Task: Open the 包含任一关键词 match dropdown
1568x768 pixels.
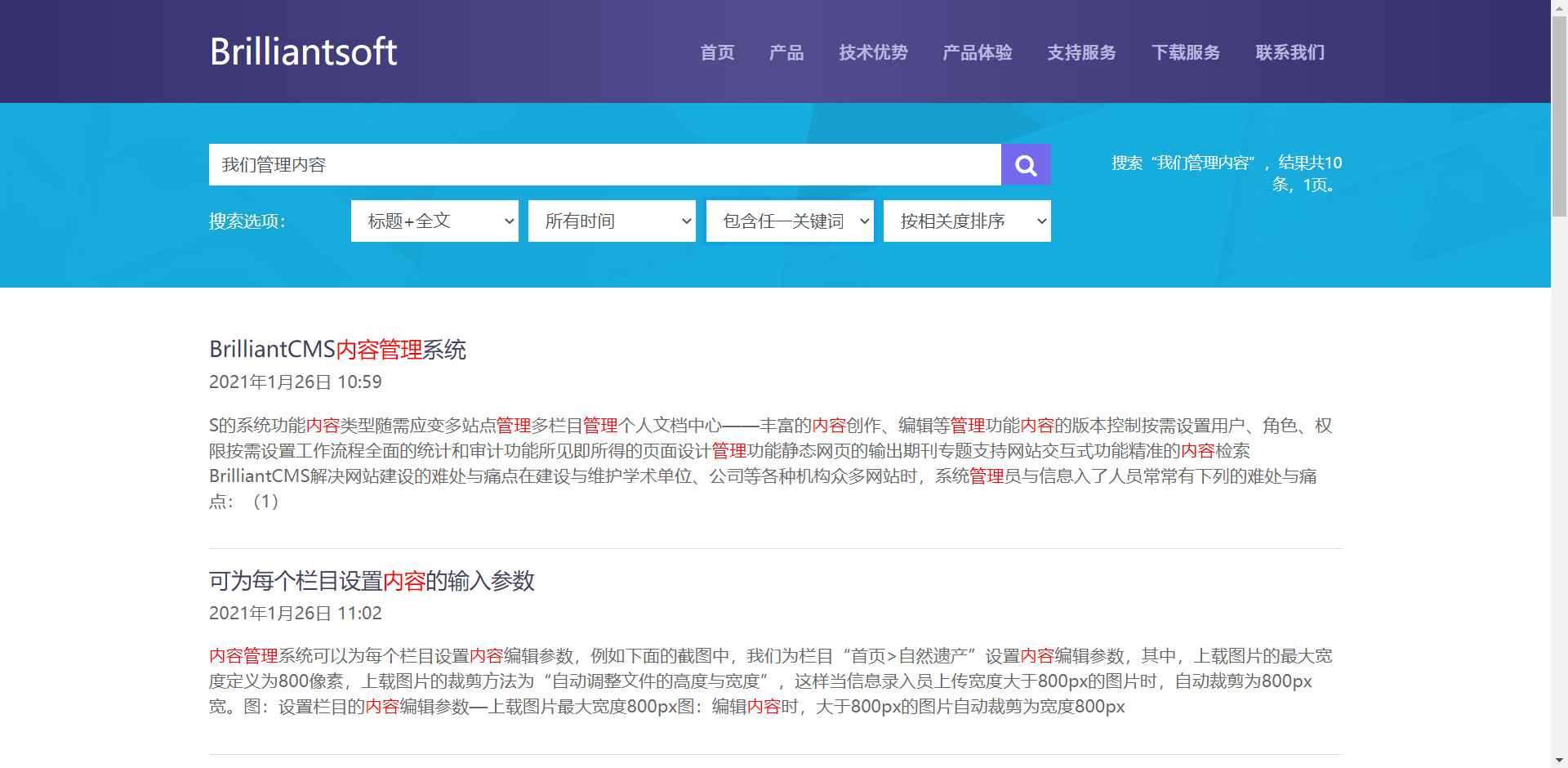Action: [790, 221]
